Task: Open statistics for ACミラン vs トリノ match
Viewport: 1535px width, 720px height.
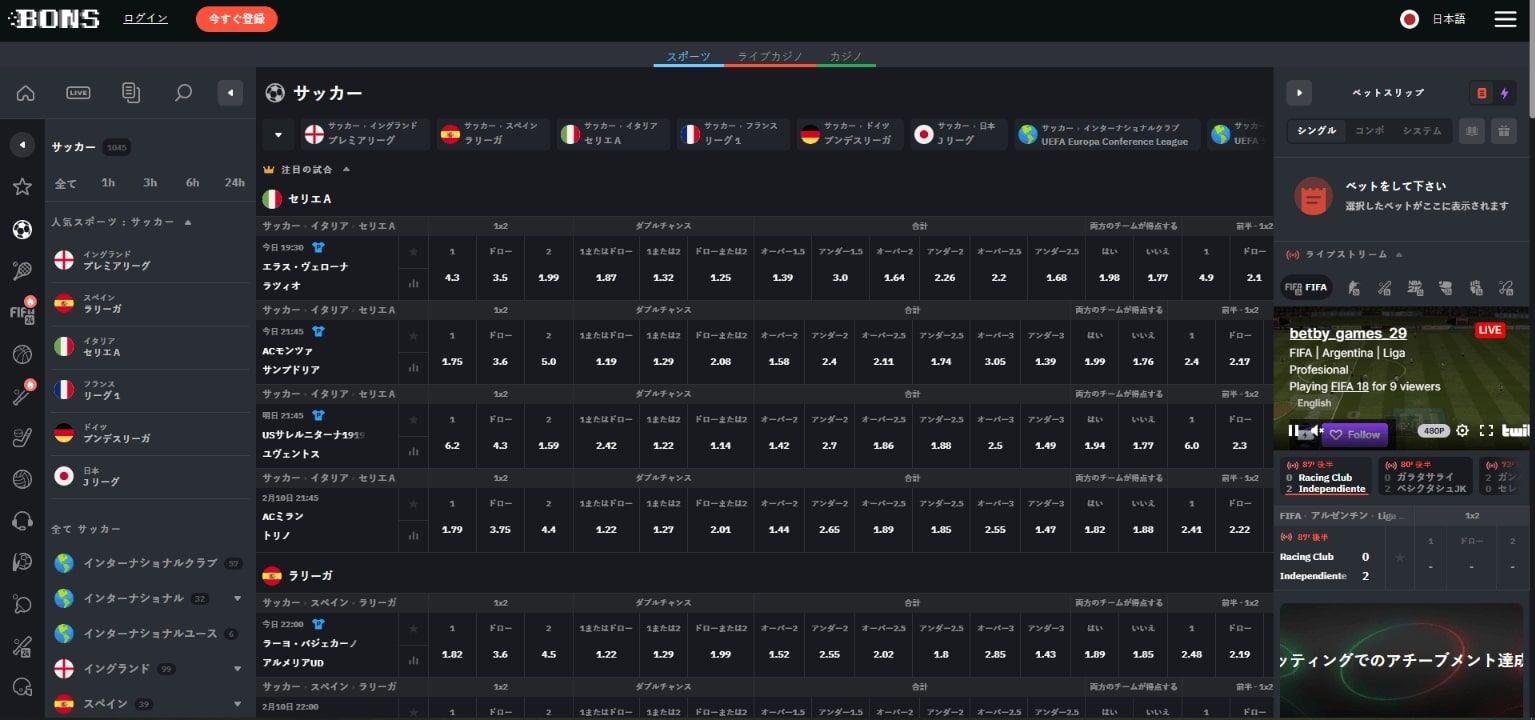Action: (x=413, y=535)
